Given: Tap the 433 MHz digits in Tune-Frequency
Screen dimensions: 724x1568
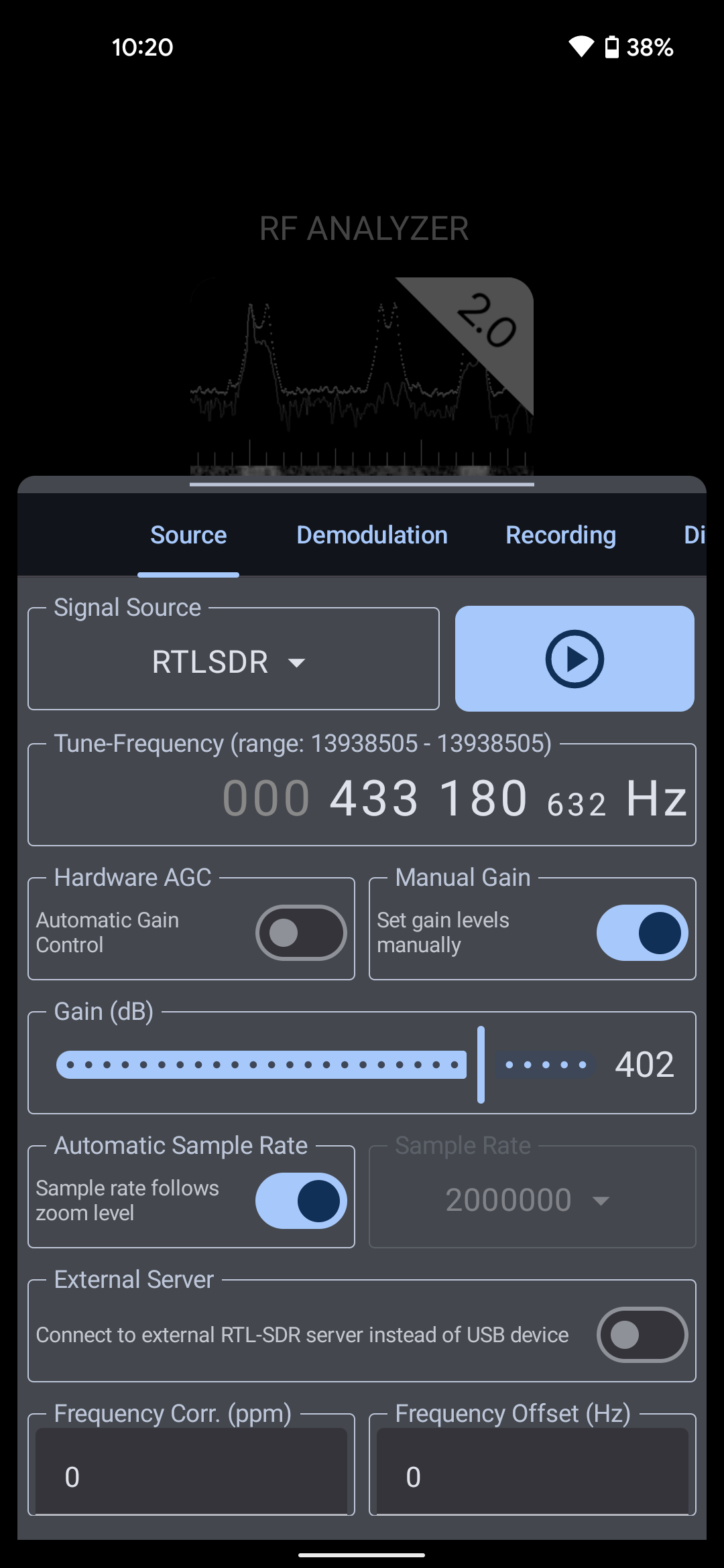Looking at the screenshot, I should pyautogui.click(x=374, y=799).
